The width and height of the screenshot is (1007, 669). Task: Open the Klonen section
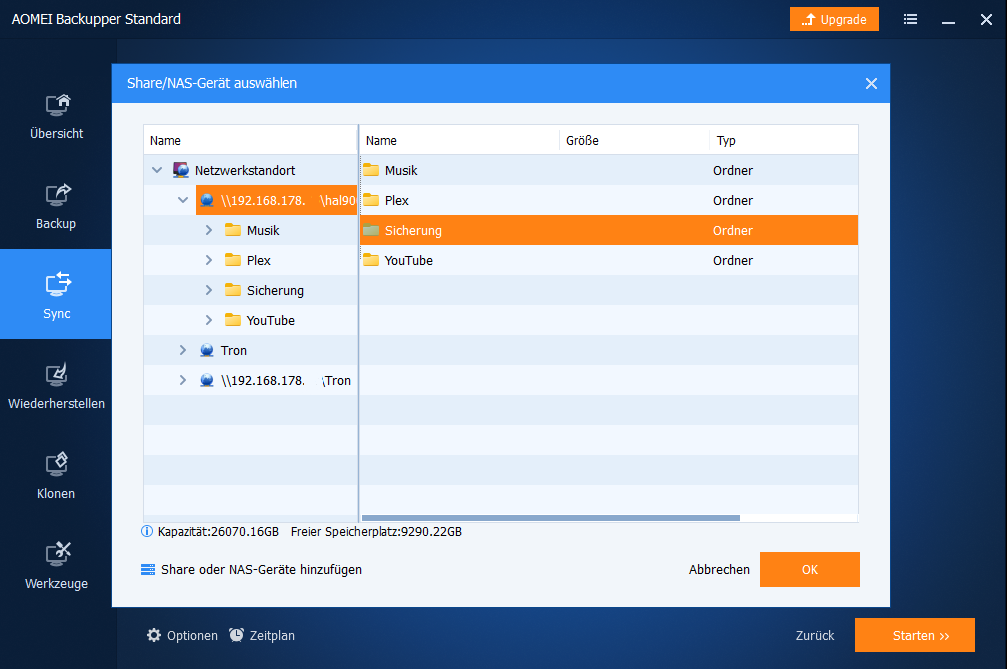[56, 476]
